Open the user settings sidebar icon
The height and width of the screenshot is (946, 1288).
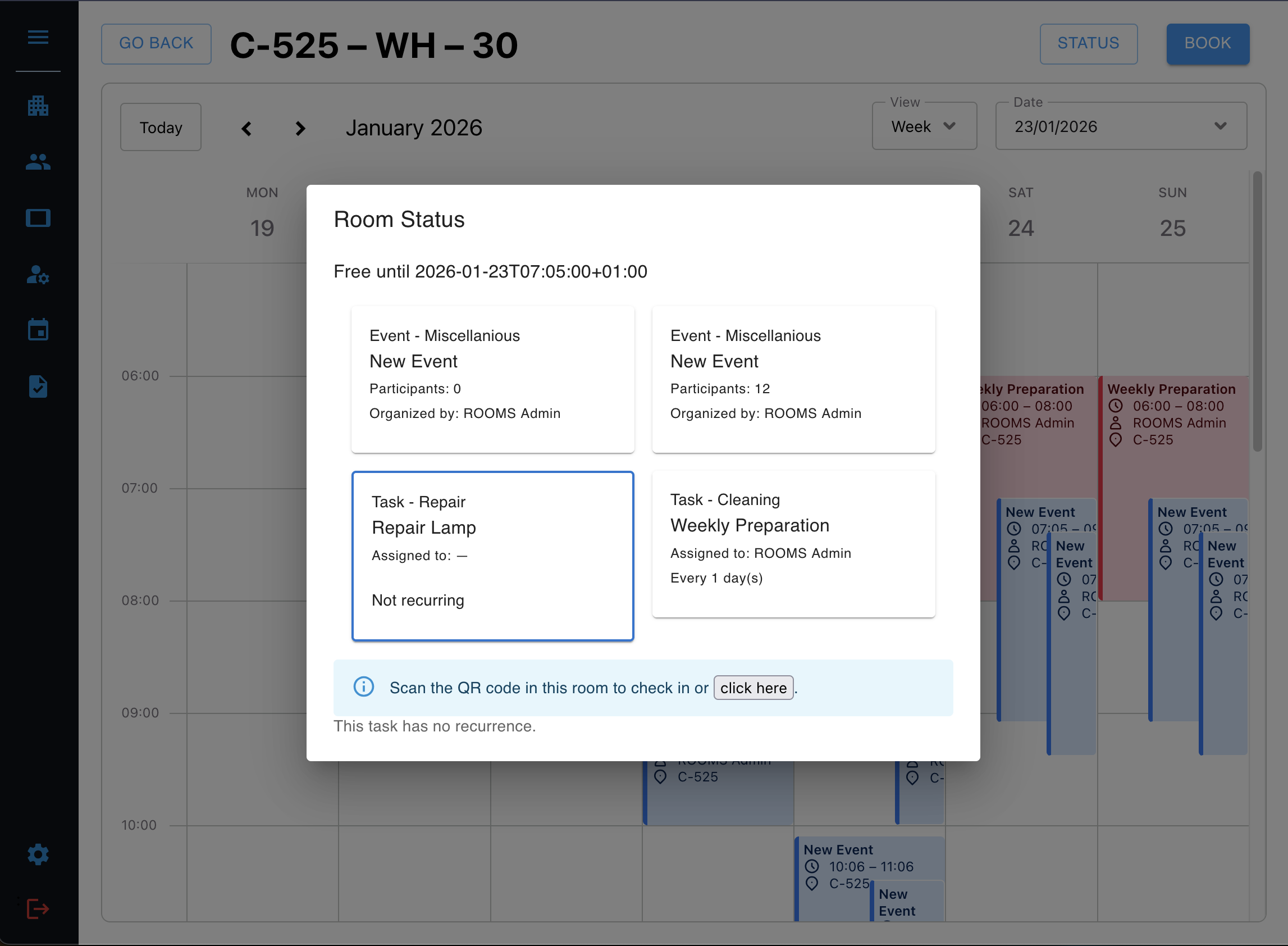click(38, 274)
